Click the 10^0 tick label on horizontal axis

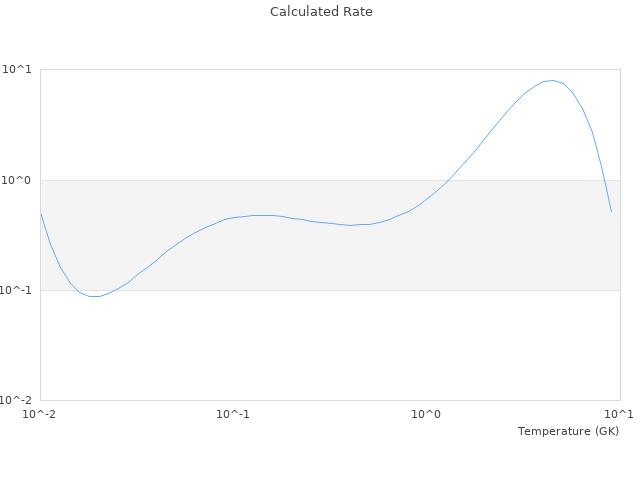(426, 414)
